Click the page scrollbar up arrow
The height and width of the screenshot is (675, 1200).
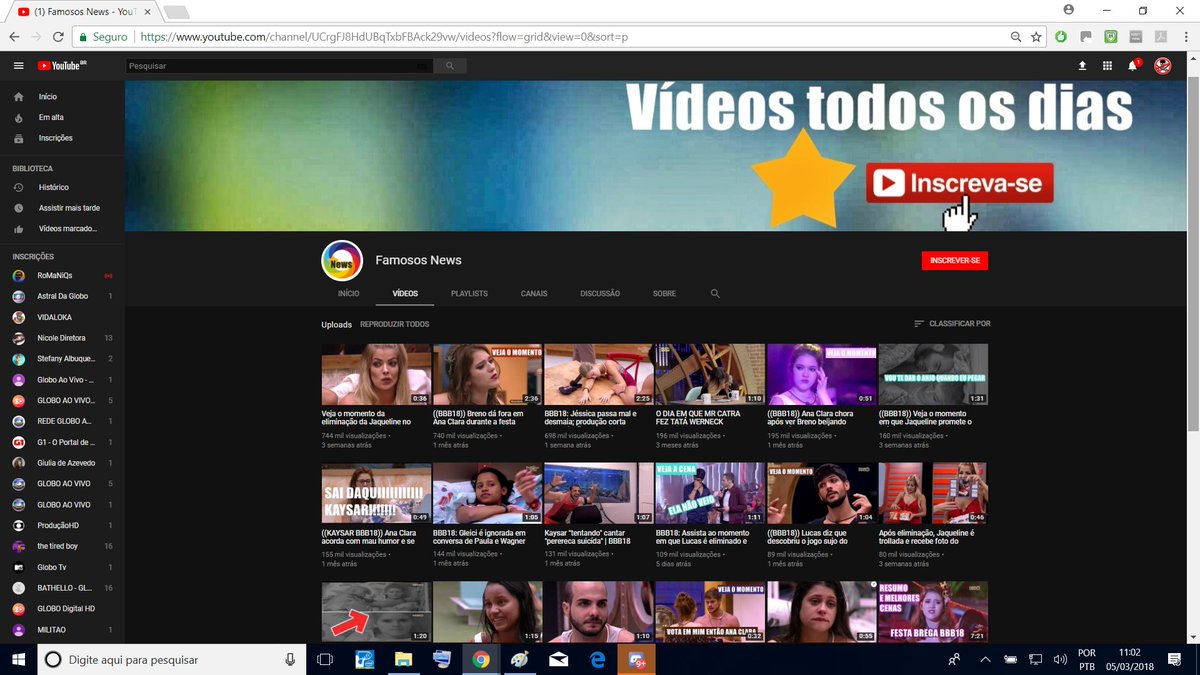pyautogui.click(x=1195, y=56)
